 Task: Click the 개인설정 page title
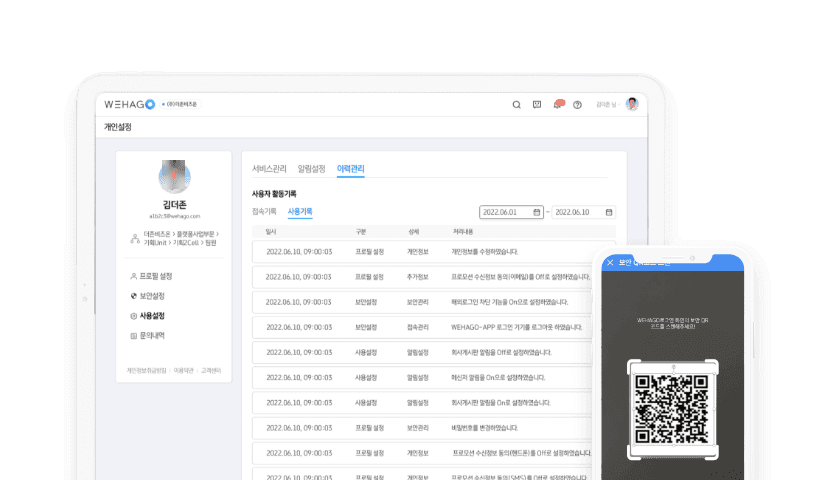pyautogui.click(x=118, y=127)
